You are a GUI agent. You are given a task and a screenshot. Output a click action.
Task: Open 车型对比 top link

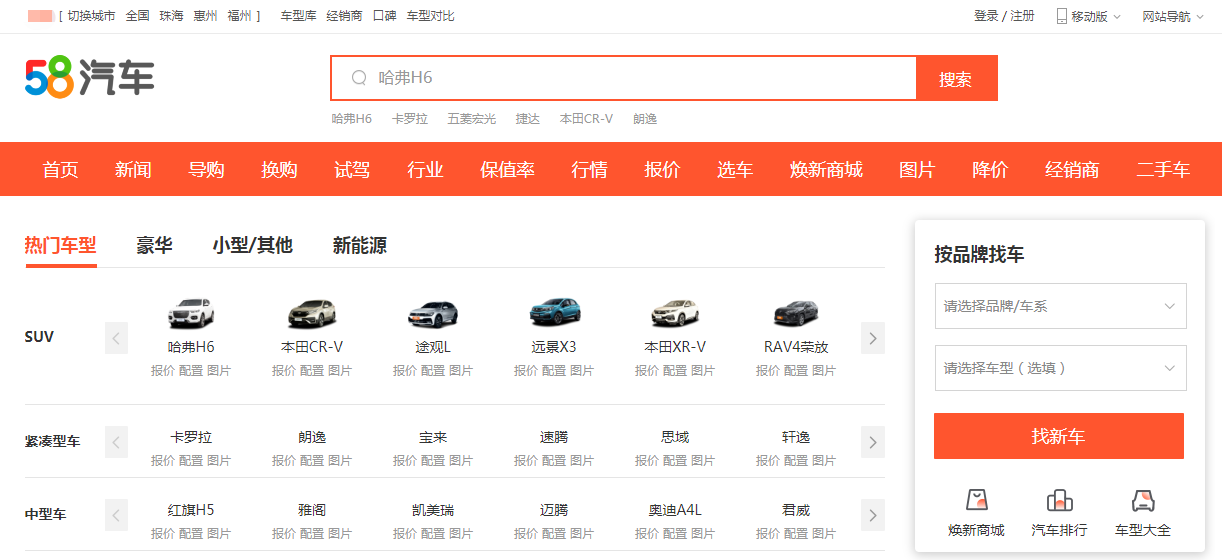pyautogui.click(x=430, y=16)
